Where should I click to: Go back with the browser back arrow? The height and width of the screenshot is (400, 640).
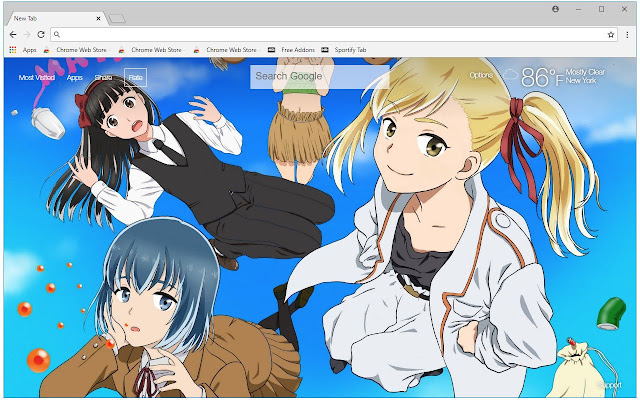coord(13,35)
